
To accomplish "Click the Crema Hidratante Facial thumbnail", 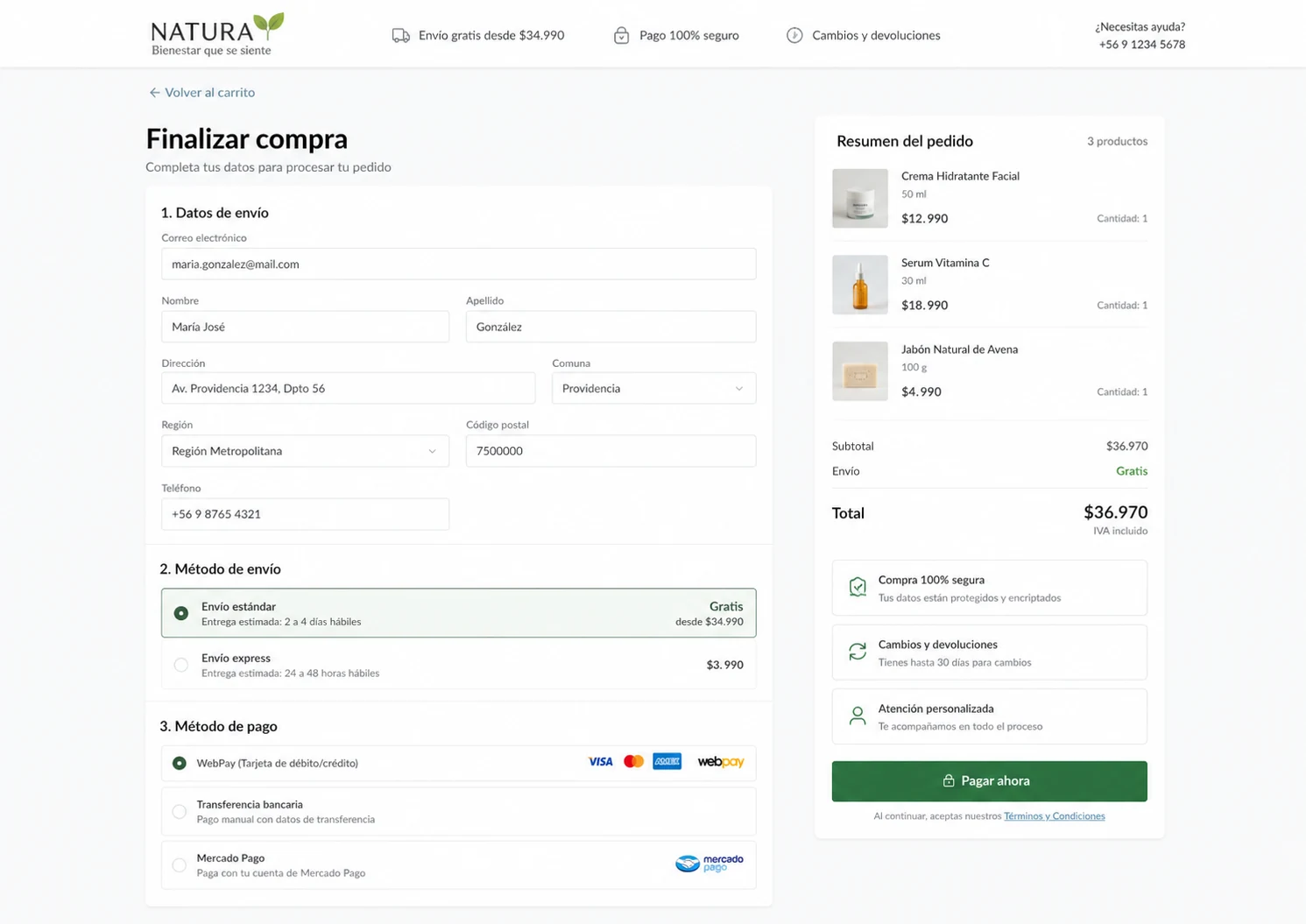I will (x=860, y=199).
